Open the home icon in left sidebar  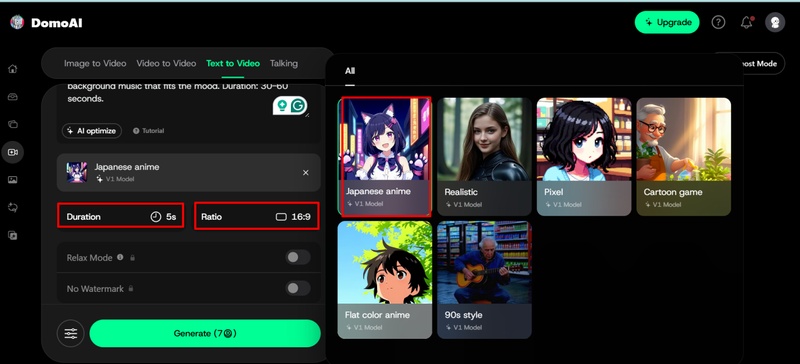pyautogui.click(x=13, y=69)
